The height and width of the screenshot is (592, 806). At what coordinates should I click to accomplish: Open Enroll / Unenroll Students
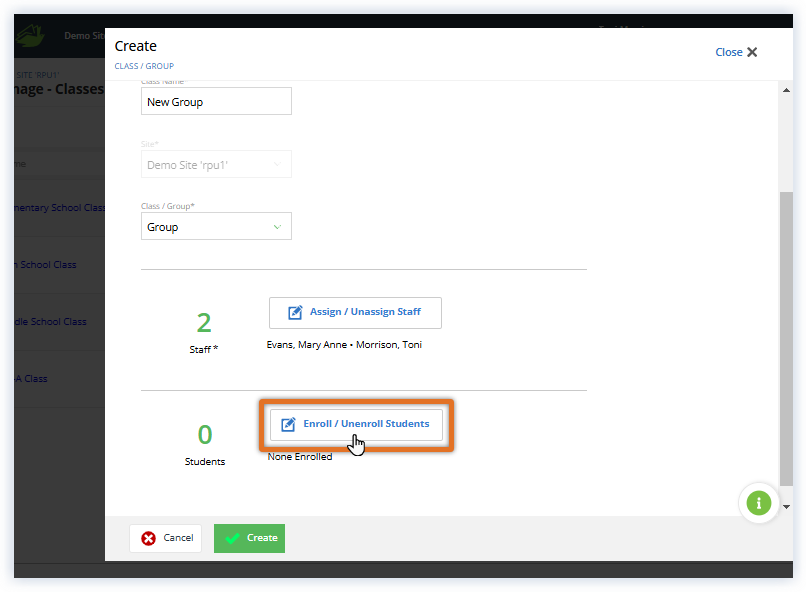click(356, 424)
